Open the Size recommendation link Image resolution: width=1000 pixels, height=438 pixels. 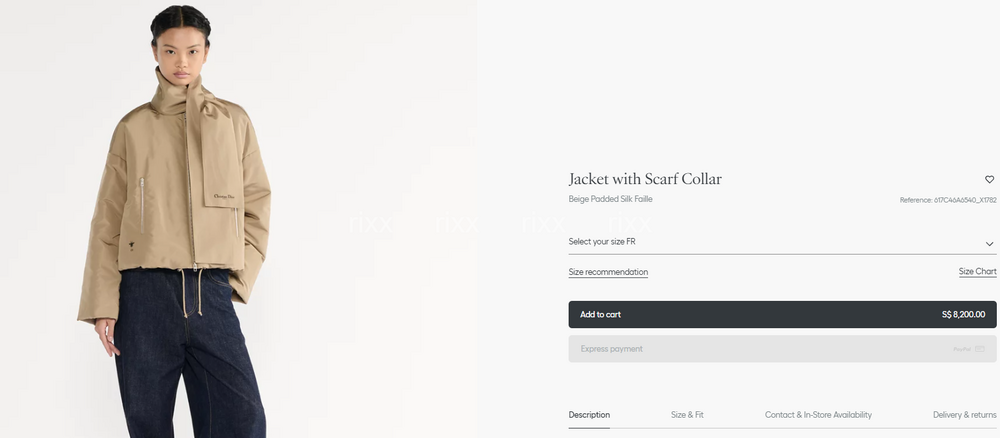click(608, 272)
